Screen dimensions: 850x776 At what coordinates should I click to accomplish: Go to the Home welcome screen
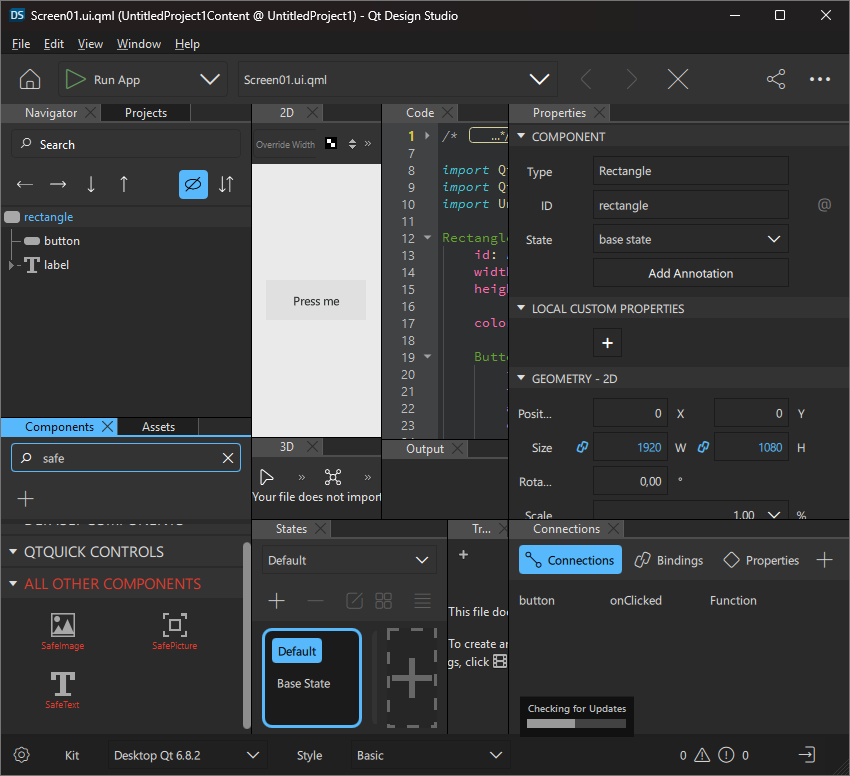(30, 79)
